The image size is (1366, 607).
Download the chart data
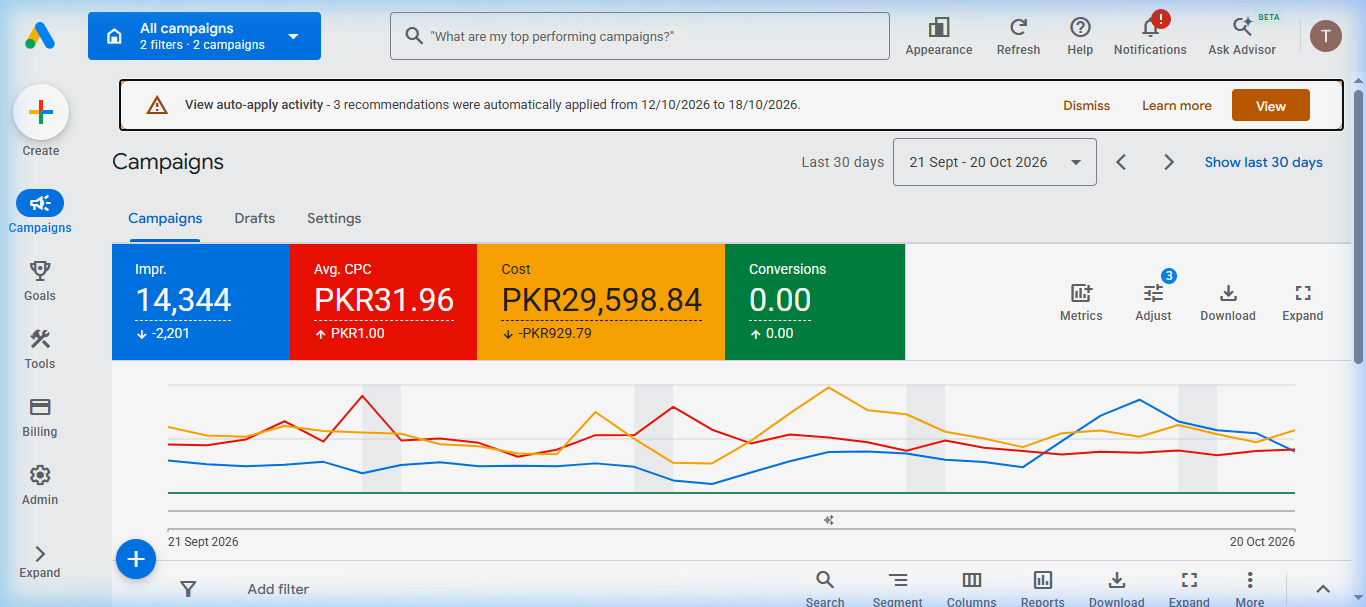click(1228, 302)
